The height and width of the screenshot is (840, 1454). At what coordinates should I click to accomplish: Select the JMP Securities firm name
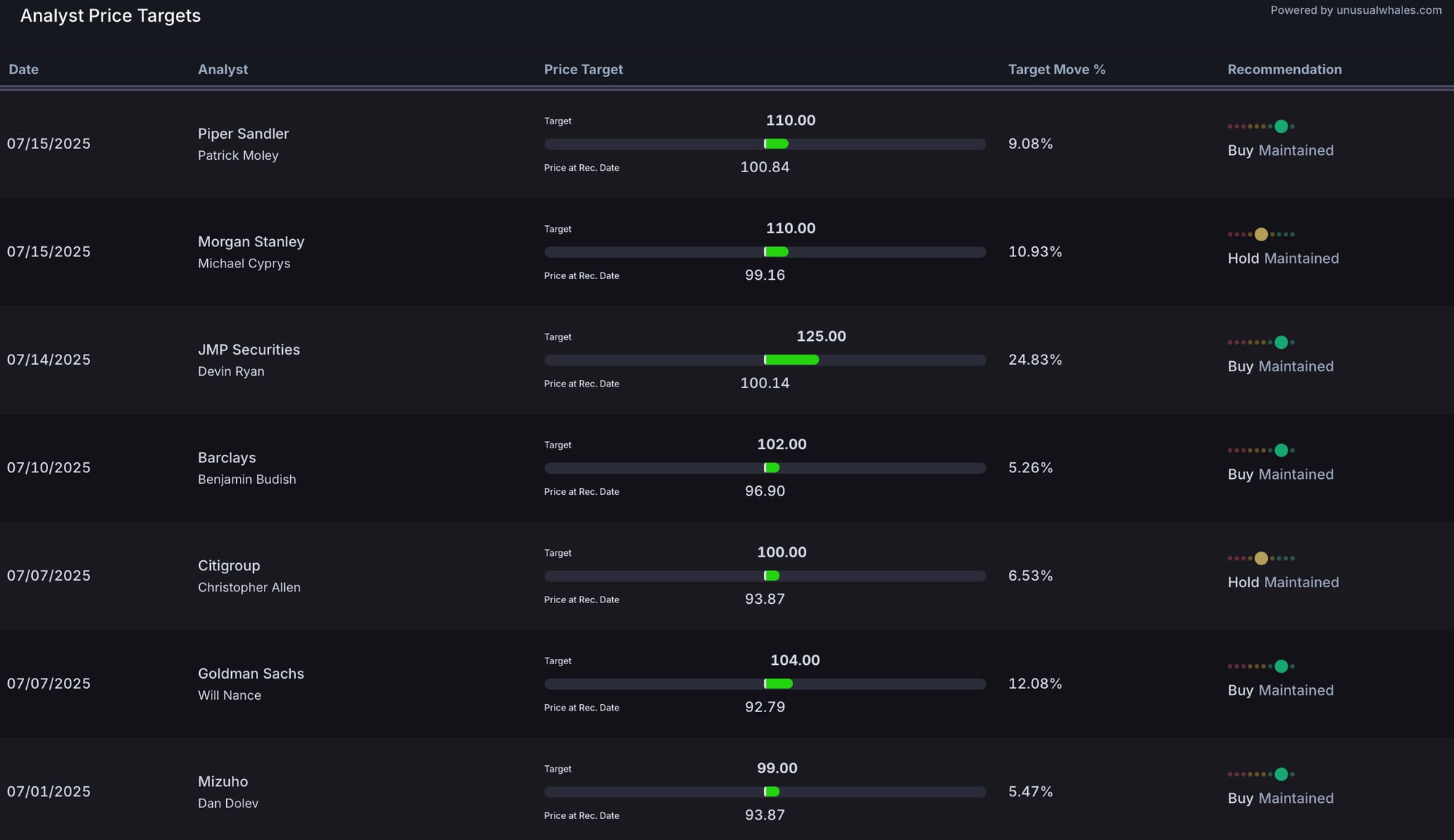(x=249, y=350)
